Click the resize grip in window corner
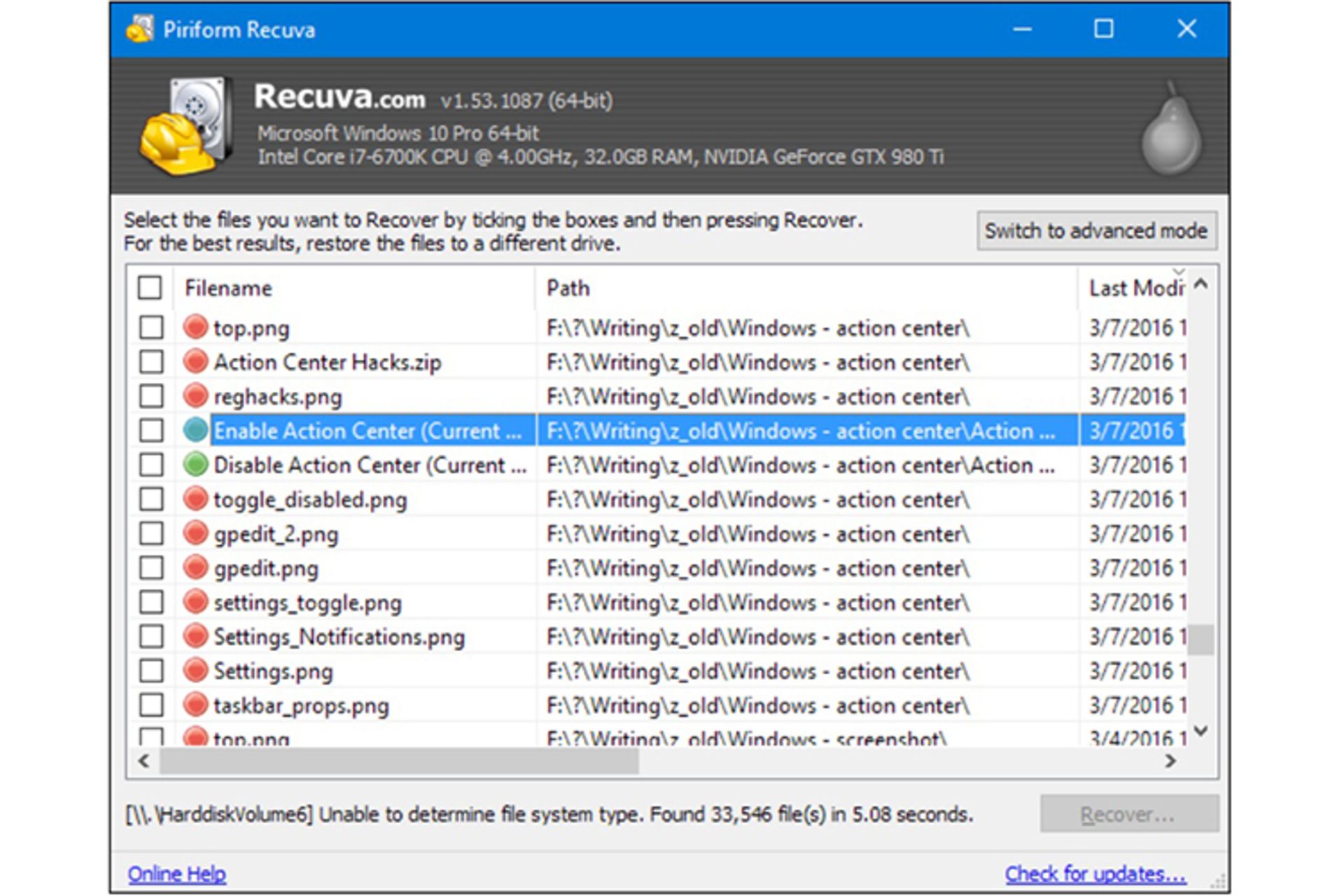The height and width of the screenshot is (896, 1344). pos(1219,882)
